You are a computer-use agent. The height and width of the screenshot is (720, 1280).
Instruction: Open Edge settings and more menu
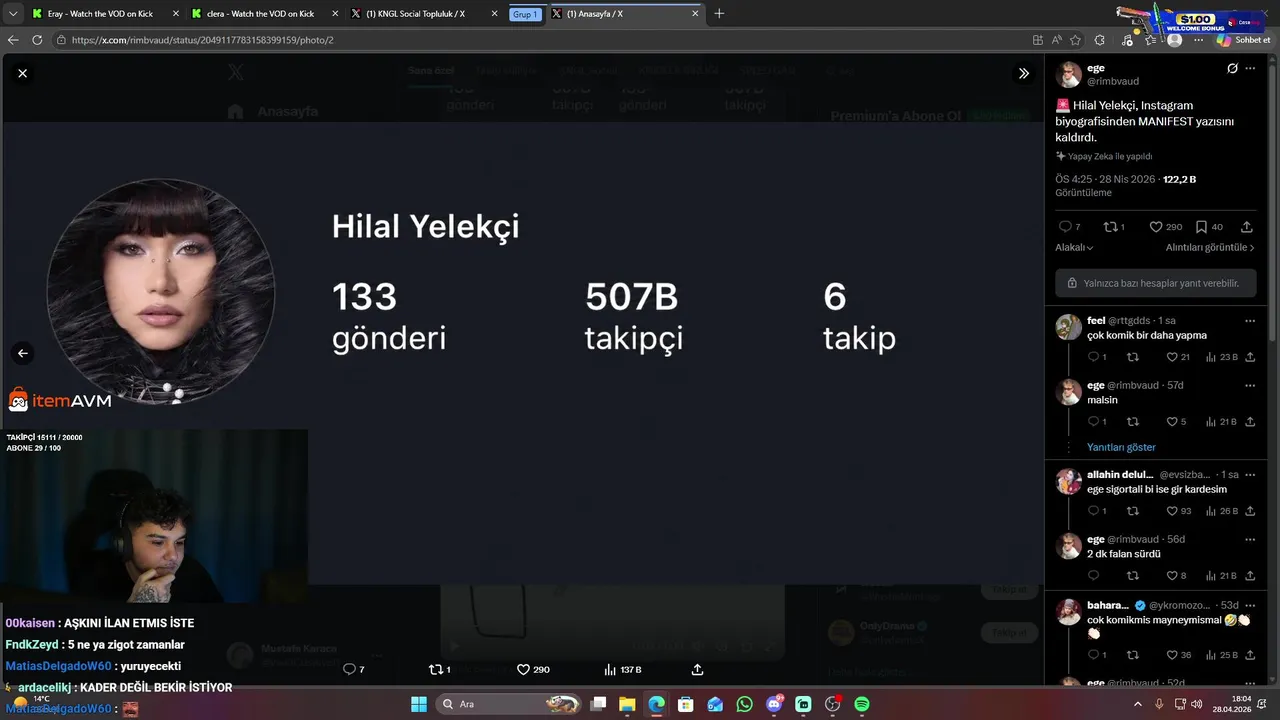1198,40
